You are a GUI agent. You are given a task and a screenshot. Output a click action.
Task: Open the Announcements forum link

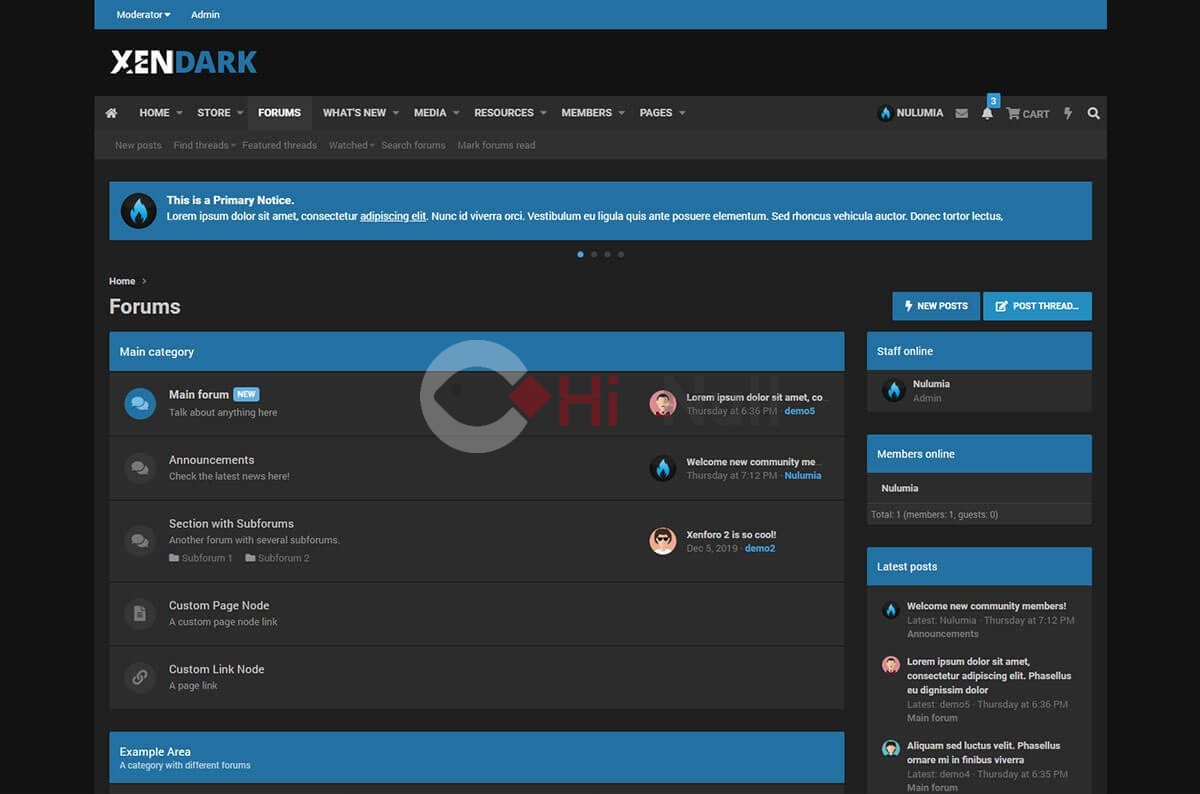click(211, 460)
